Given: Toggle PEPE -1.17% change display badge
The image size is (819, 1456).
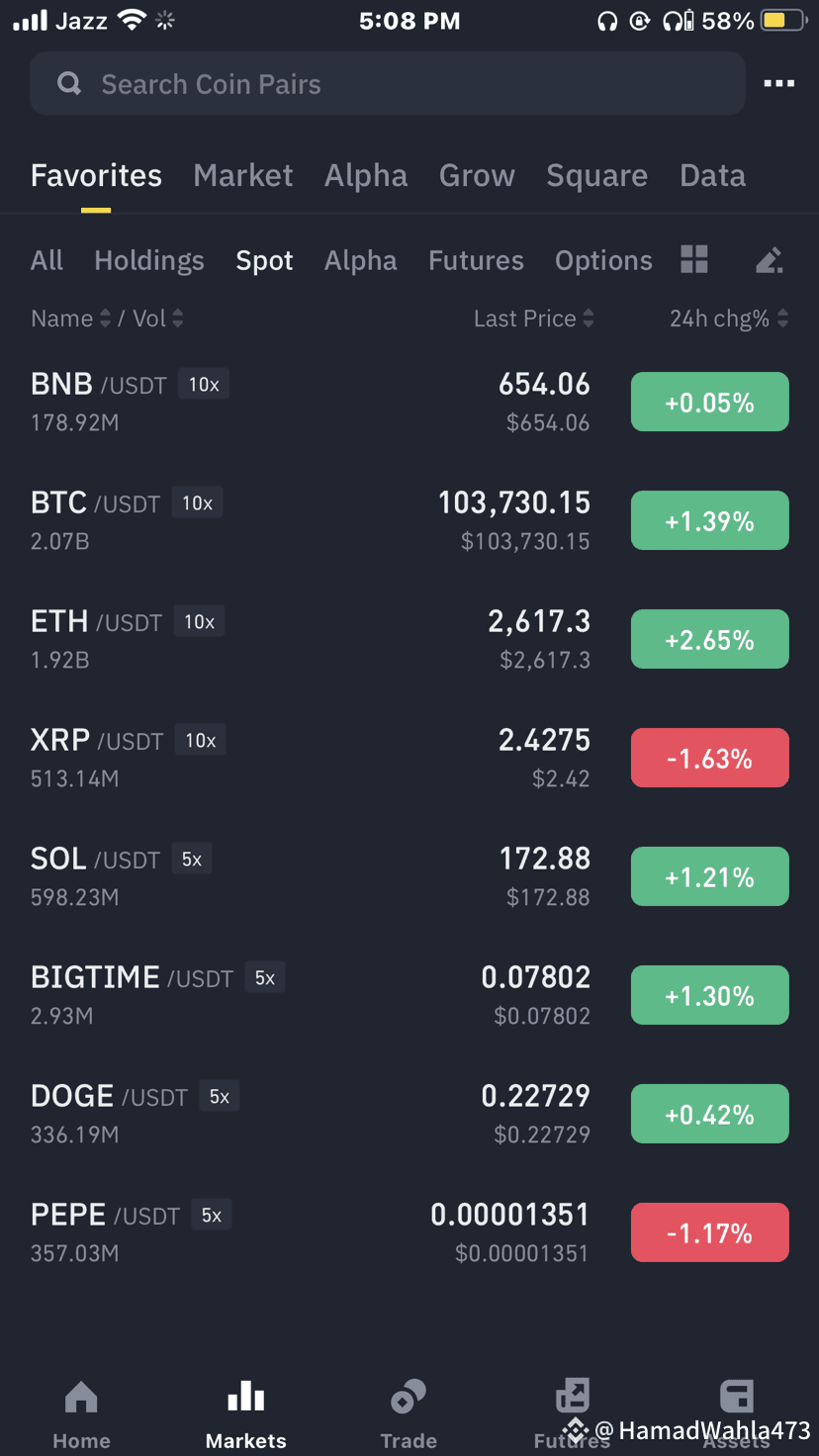Looking at the screenshot, I should [x=709, y=1233].
